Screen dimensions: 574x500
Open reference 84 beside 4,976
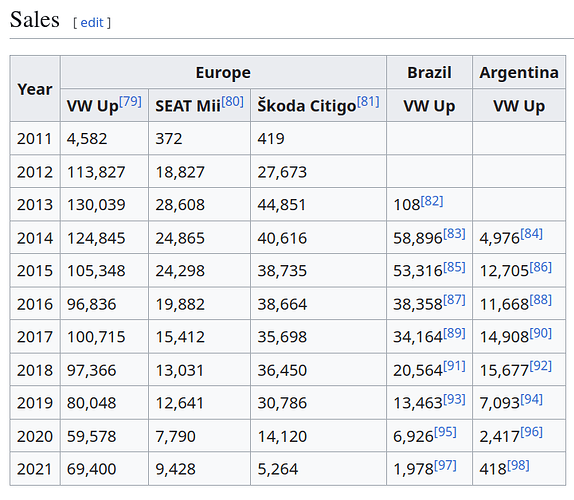(532, 234)
